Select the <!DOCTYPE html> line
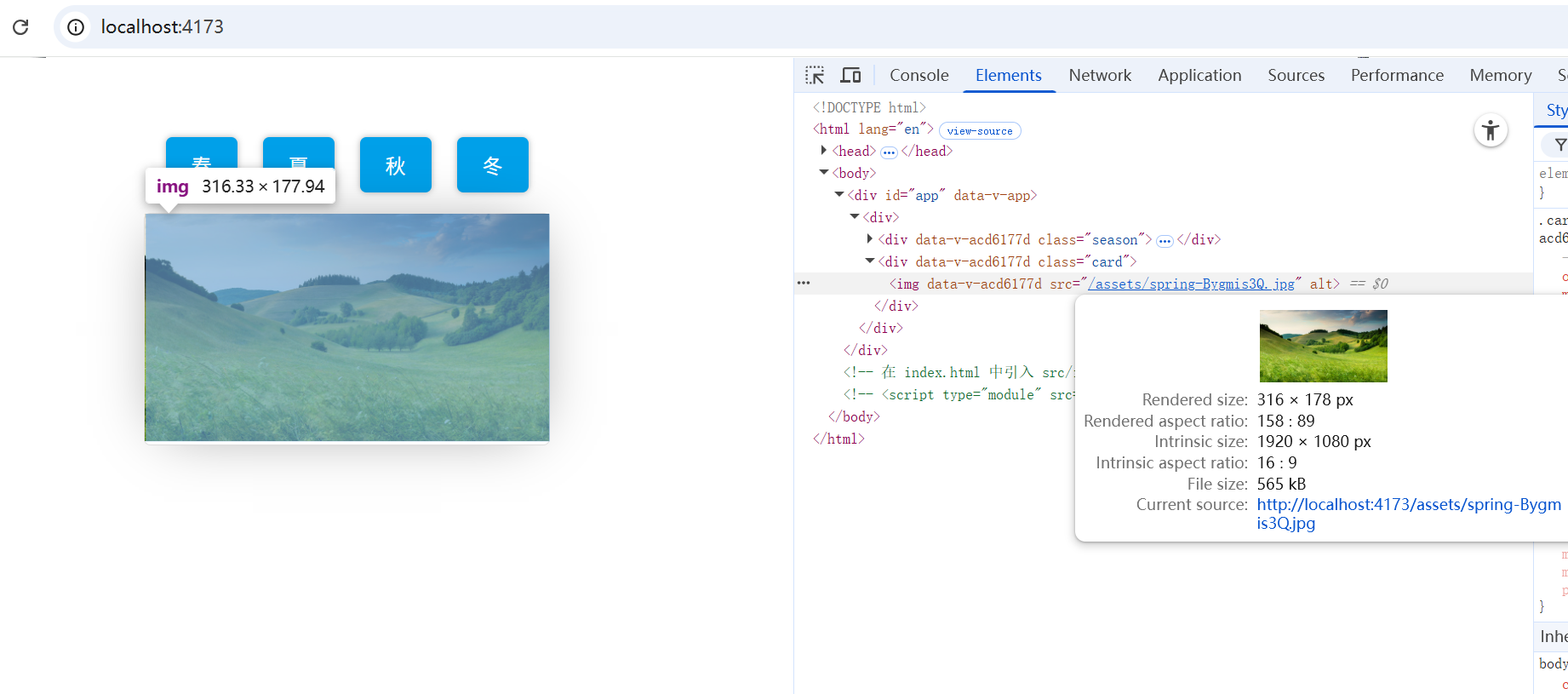Viewport: 1568px width, 694px height. point(869,107)
